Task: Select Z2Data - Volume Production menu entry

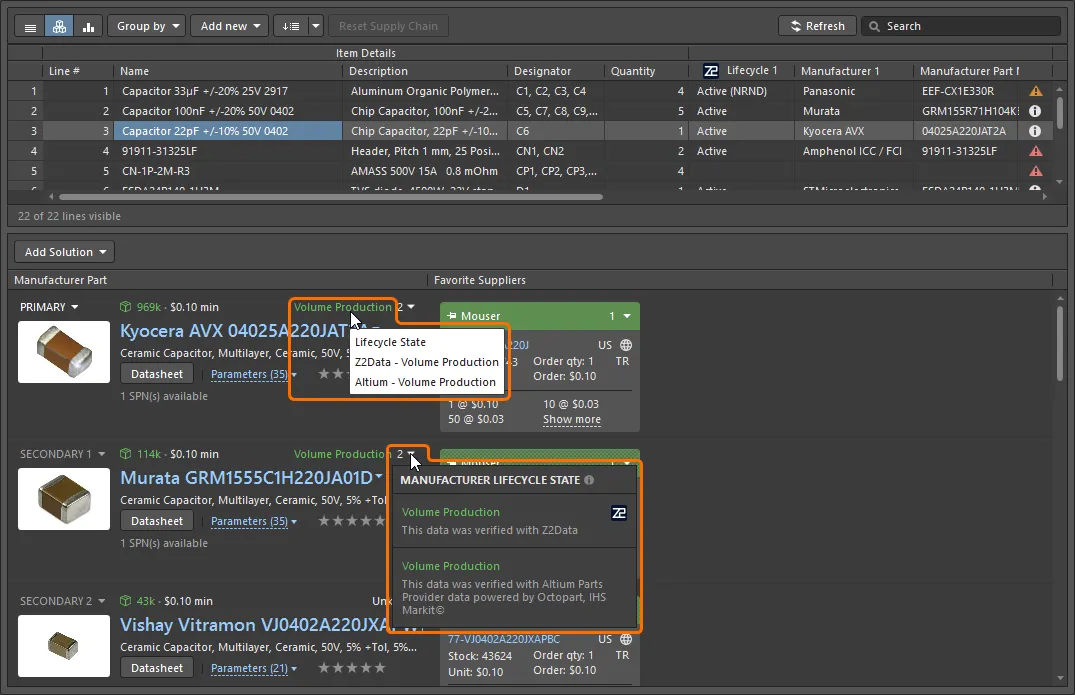Action: [426, 362]
